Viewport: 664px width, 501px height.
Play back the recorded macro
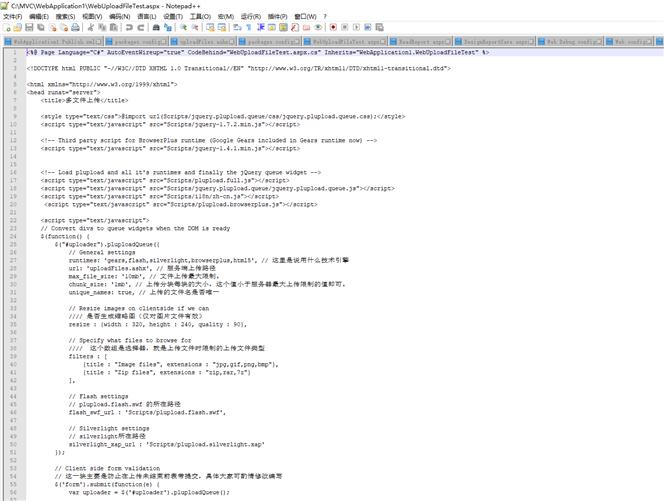[357, 28]
